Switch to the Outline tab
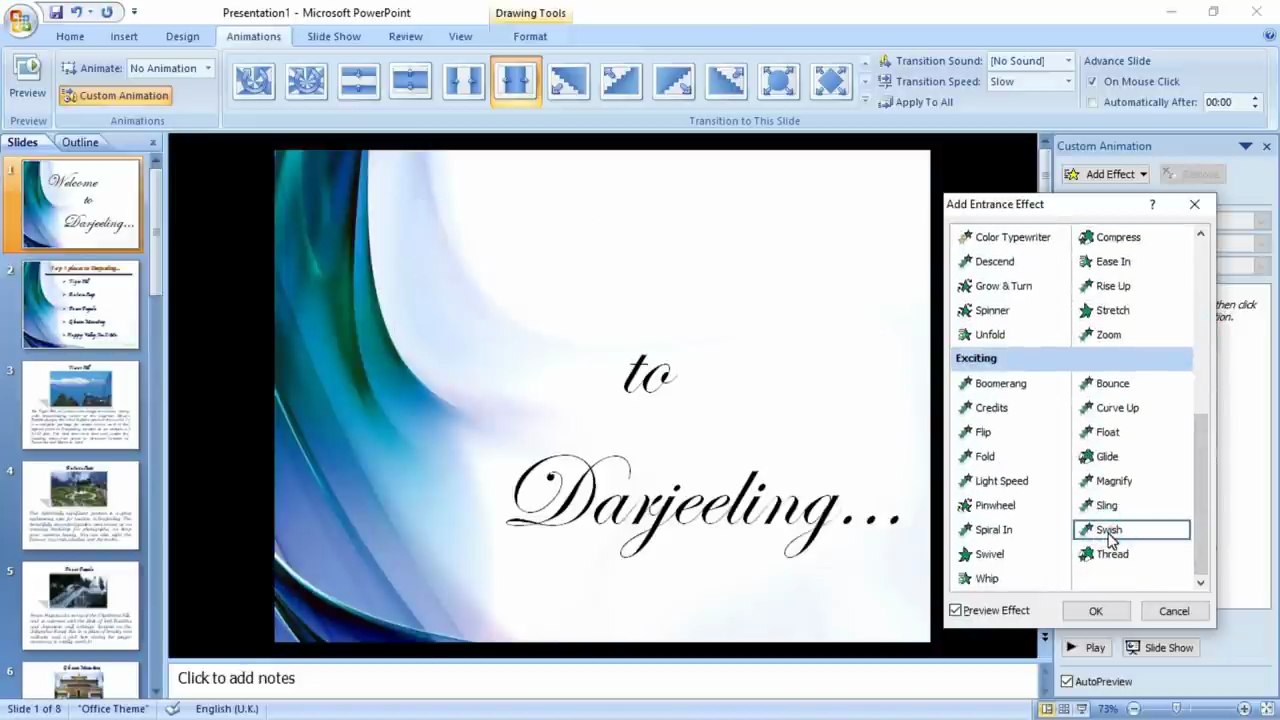The width and height of the screenshot is (1280, 720). [x=80, y=143]
